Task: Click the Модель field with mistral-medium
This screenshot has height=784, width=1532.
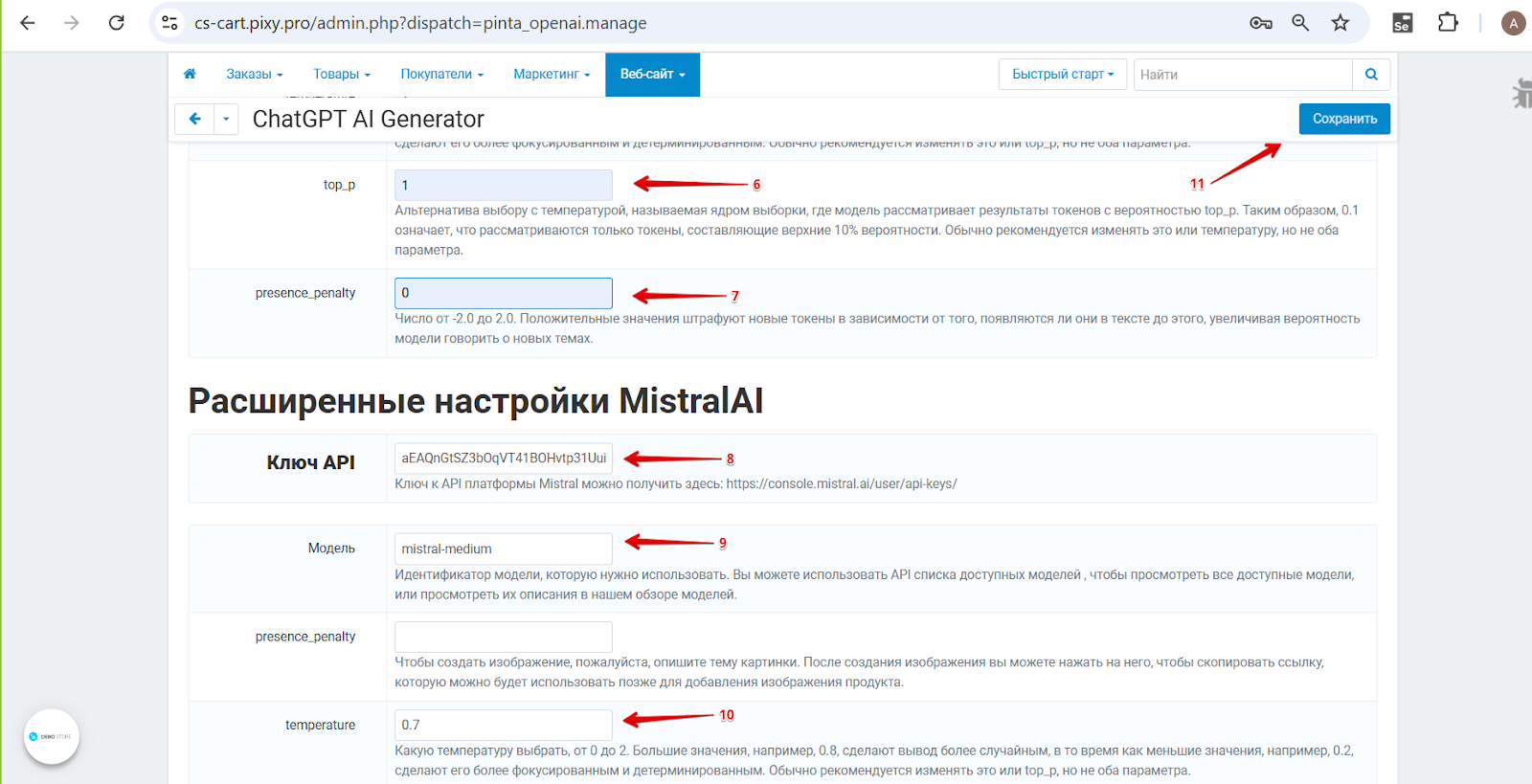Action: point(504,549)
